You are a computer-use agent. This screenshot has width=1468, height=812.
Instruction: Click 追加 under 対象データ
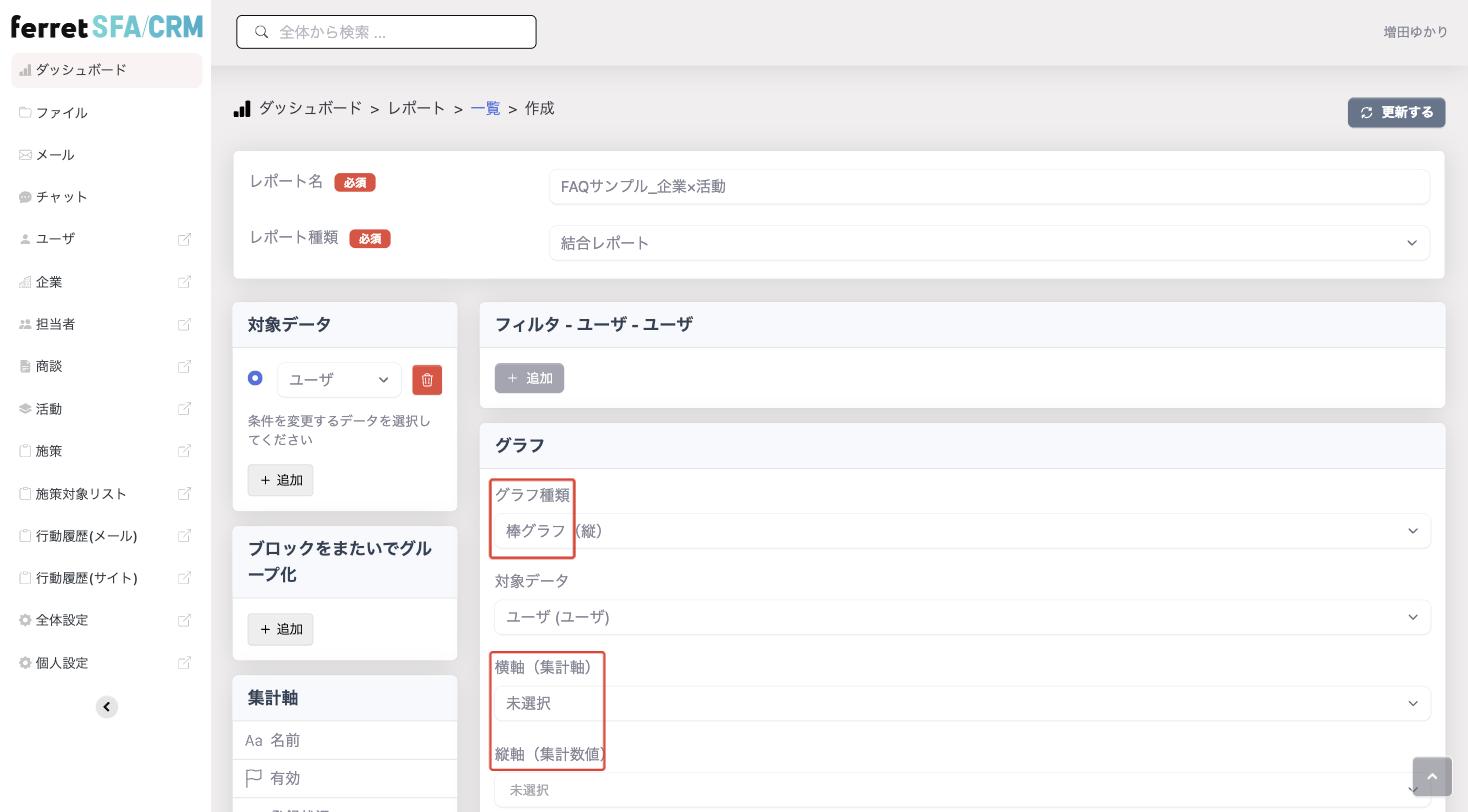[x=280, y=480]
